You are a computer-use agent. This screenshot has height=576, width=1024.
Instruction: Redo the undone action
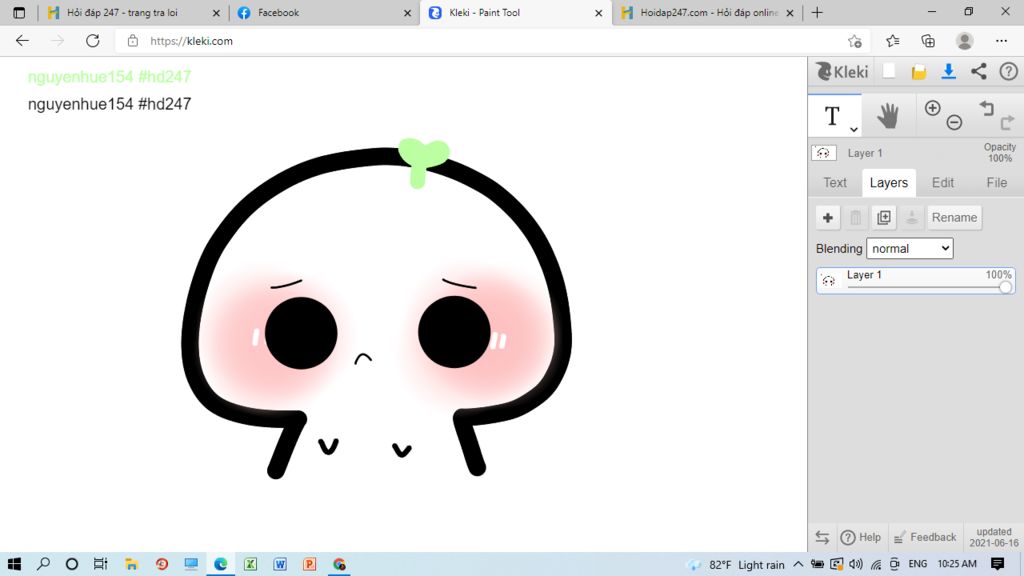point(1007,122)
